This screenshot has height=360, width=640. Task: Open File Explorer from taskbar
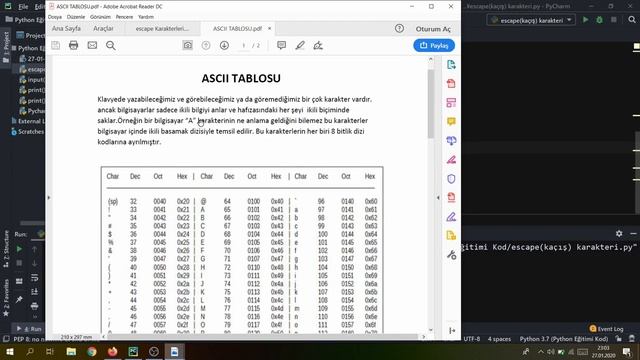(x=71, y=351)
